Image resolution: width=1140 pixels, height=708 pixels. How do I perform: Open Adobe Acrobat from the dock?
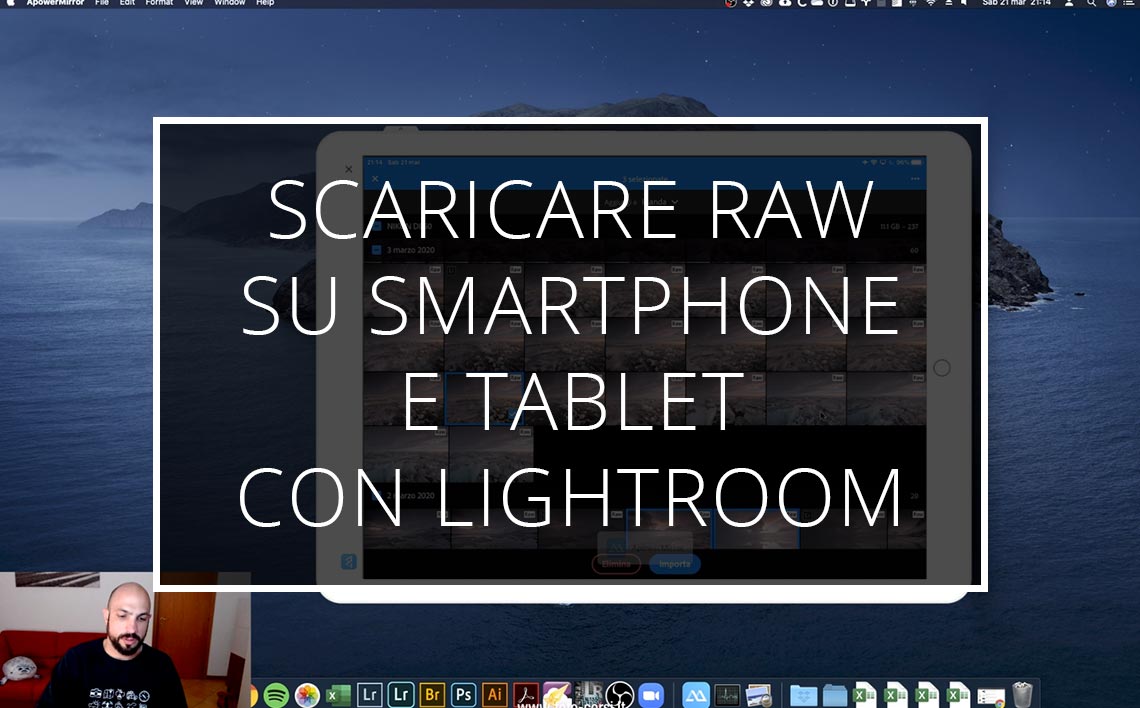pos(526,695)
